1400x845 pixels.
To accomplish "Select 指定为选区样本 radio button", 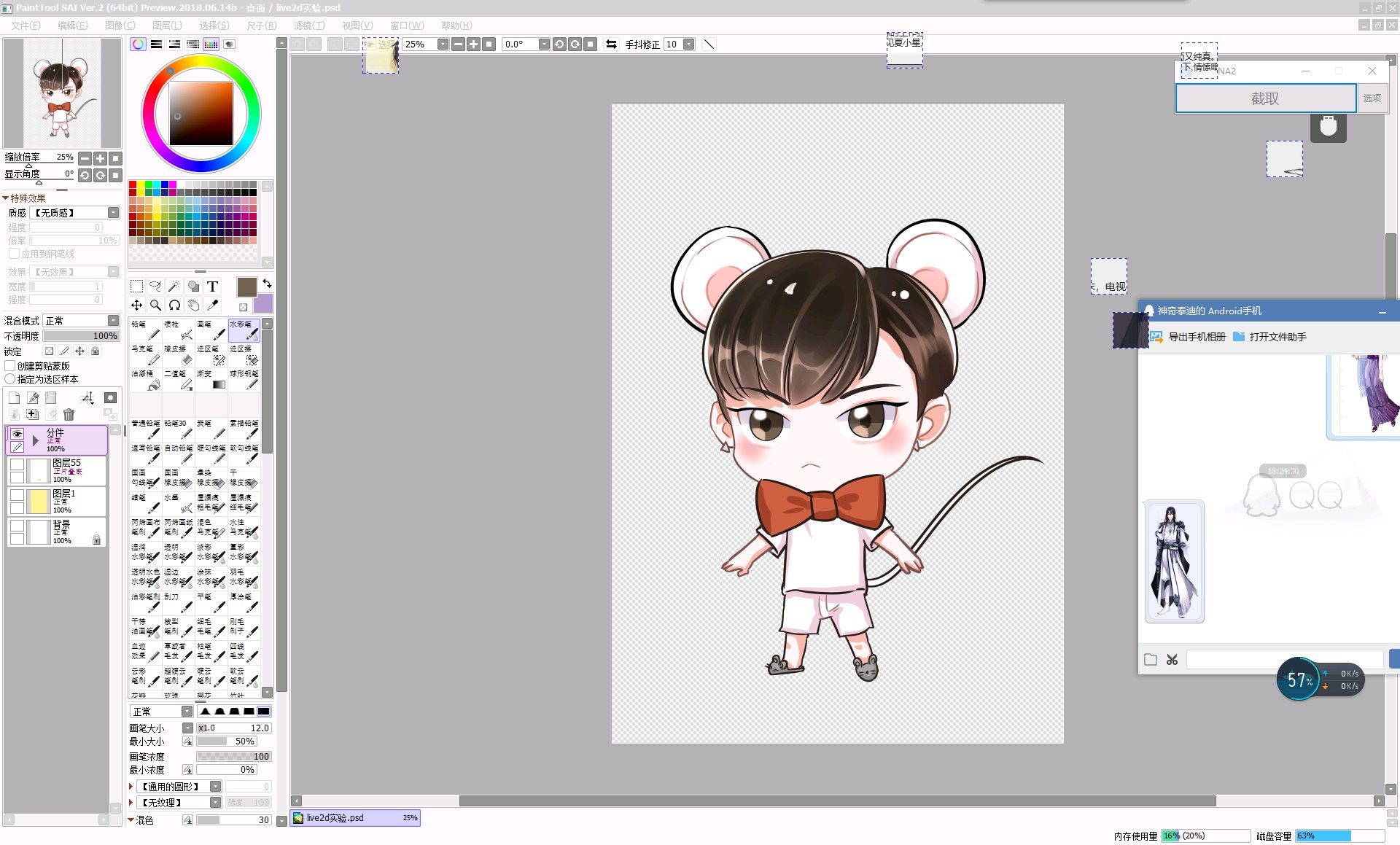I will coord(10,379).
